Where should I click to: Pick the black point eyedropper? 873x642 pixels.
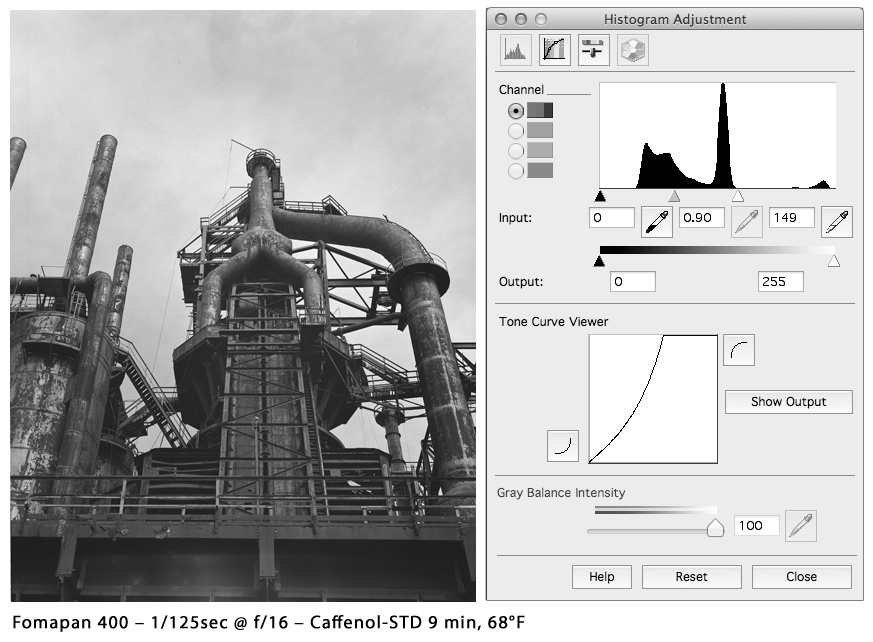656,221
